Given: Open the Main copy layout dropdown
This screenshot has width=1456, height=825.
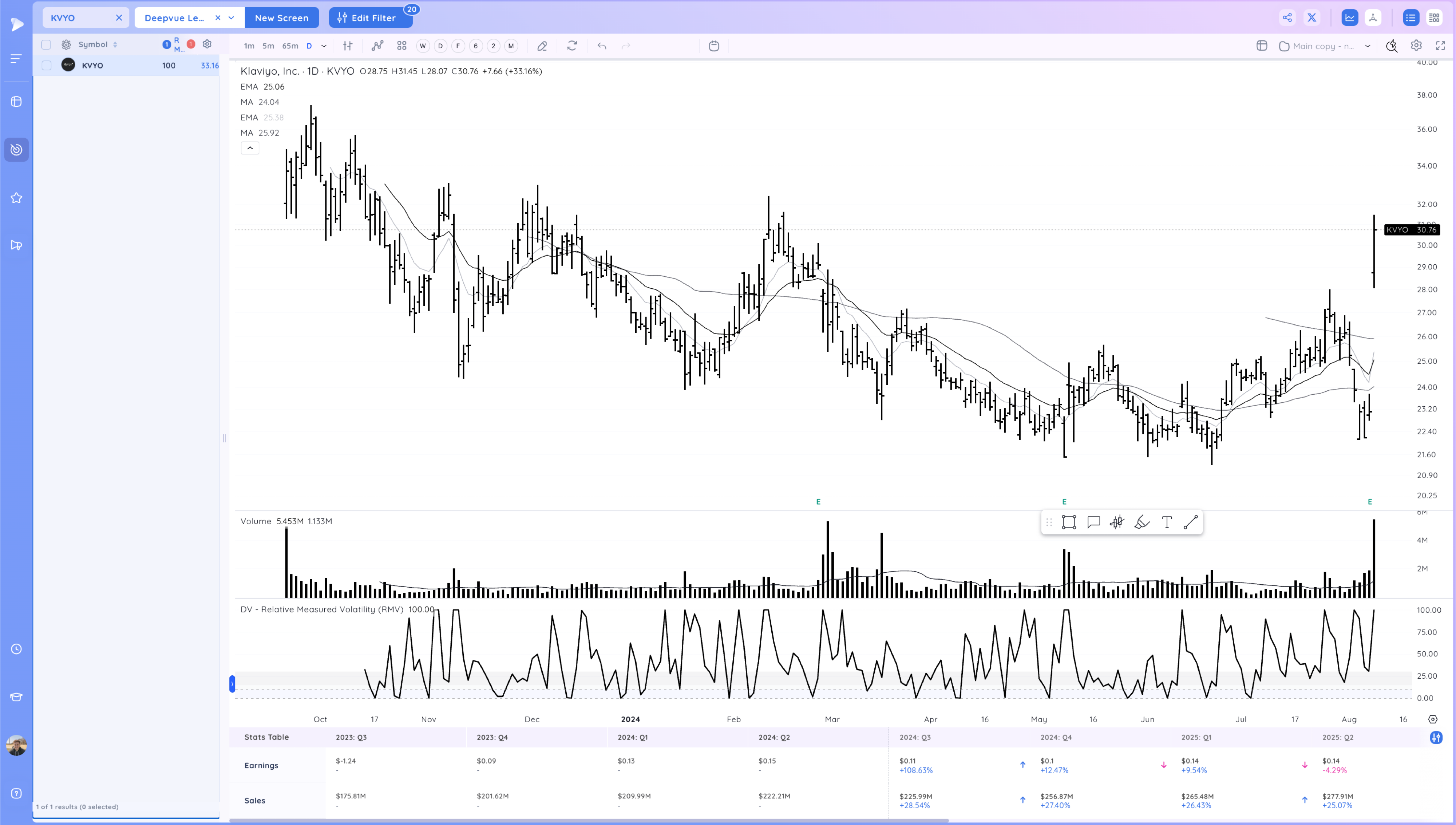Looking at the screenshot, I should click(1367, 46).
